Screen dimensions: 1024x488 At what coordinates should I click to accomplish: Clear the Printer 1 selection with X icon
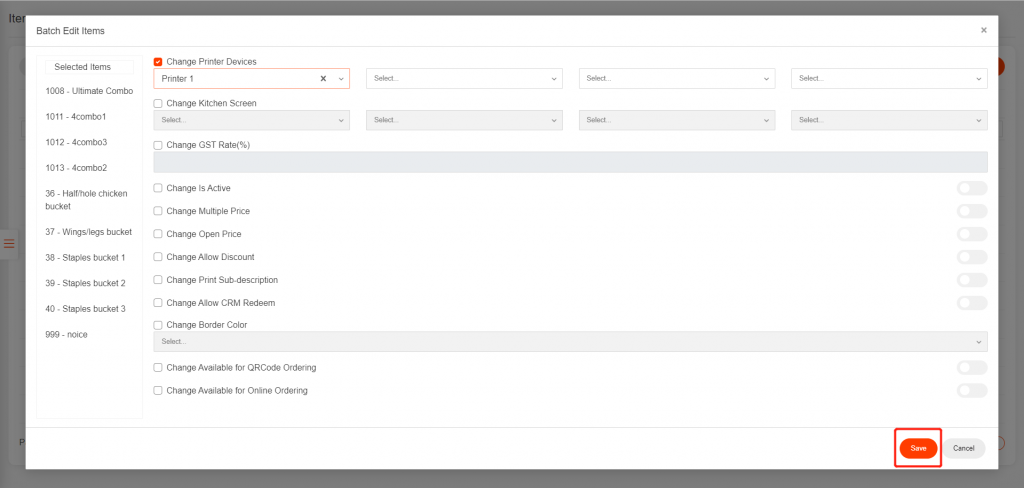point(323,79)
